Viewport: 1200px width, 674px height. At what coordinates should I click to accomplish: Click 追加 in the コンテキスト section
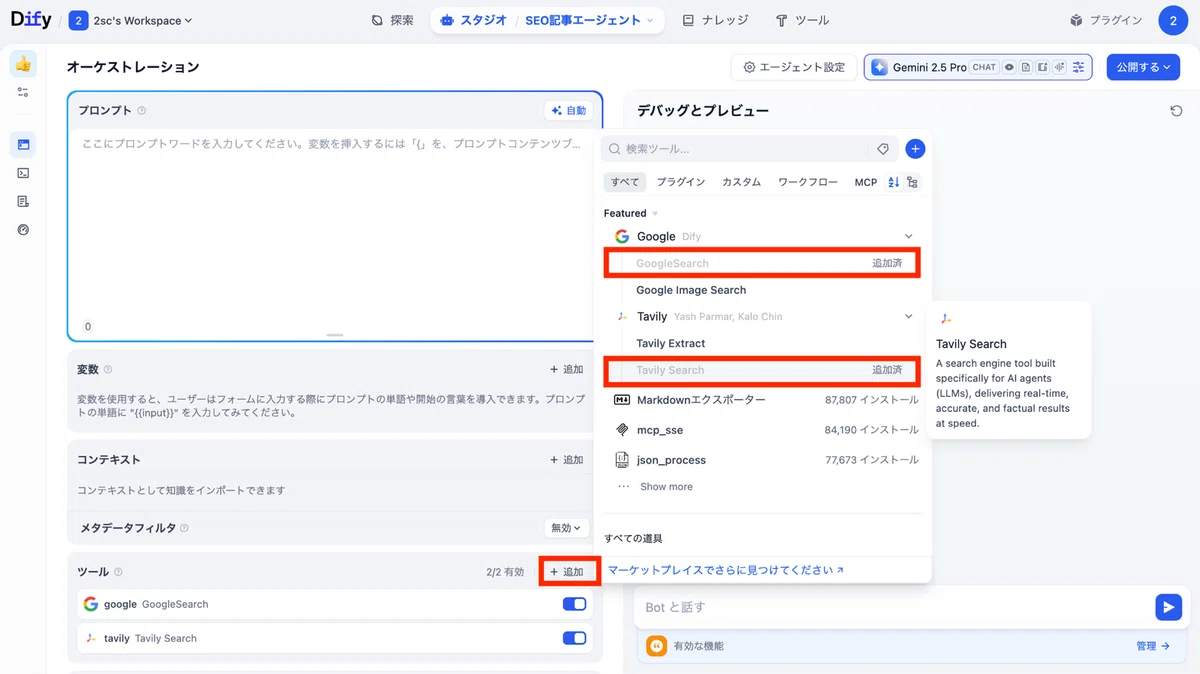tap(566, 460)
